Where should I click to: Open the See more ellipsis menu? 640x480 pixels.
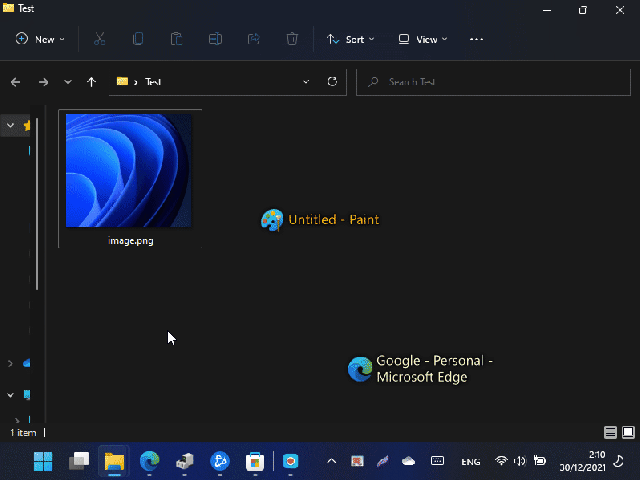click(476, 39)
